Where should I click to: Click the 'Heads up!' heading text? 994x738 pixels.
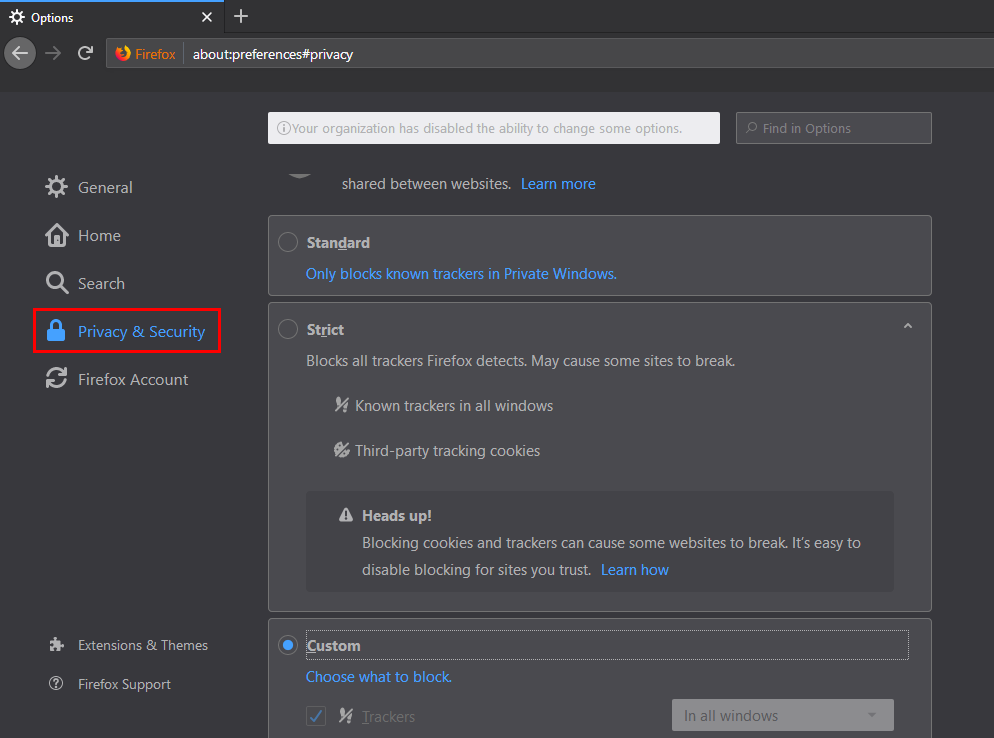pyautogui.click(x=397, y=515)
